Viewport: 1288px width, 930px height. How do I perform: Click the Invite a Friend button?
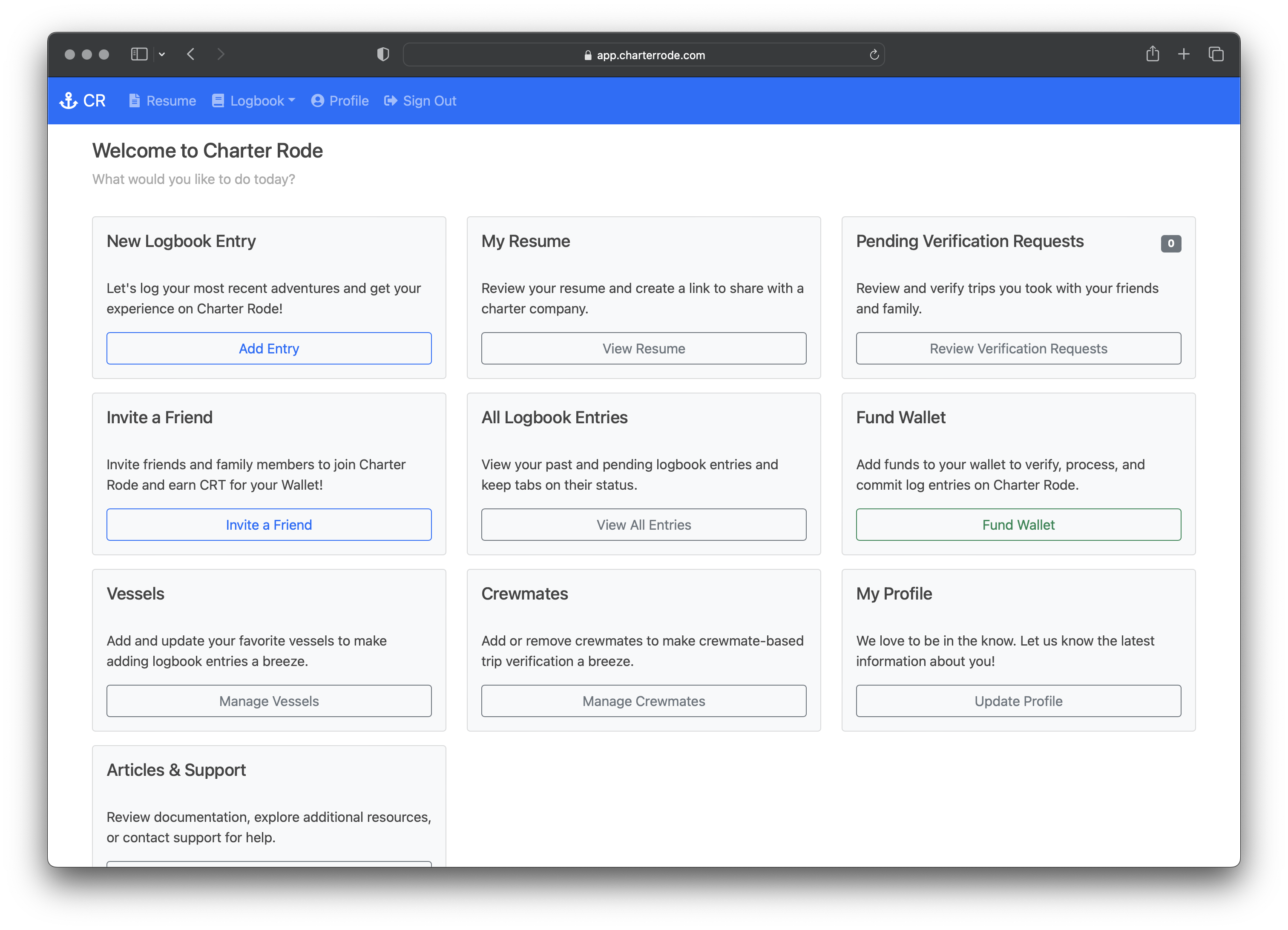coord(269,524)
